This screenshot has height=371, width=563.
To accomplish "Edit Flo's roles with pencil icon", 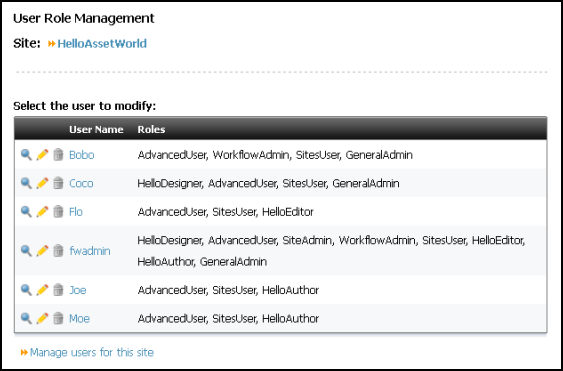I will [x=42, y=212].
